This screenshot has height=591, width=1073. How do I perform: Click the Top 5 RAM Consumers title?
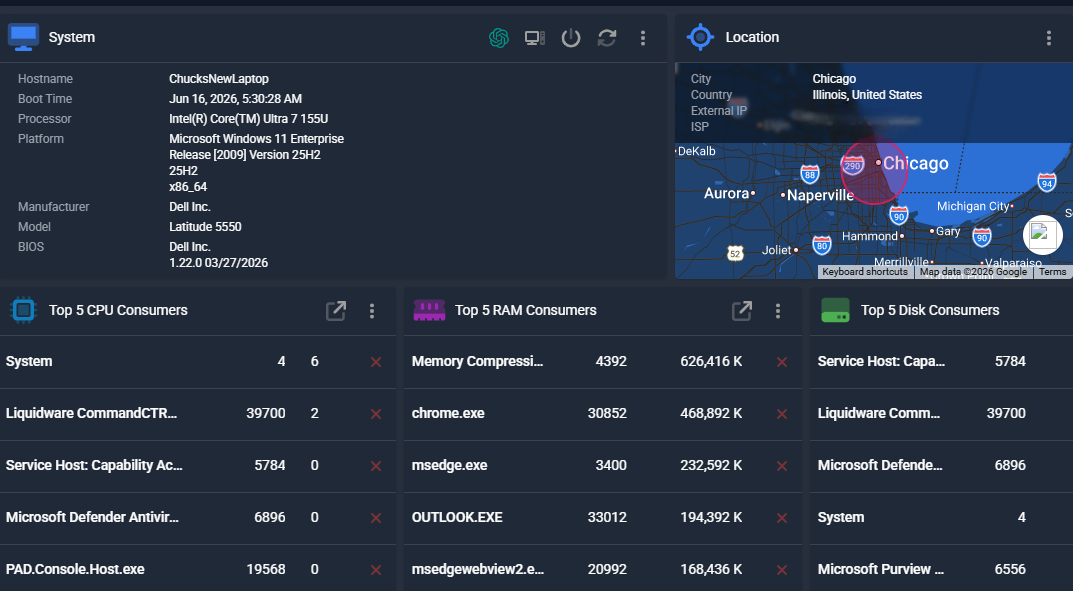tap(526, 310)
